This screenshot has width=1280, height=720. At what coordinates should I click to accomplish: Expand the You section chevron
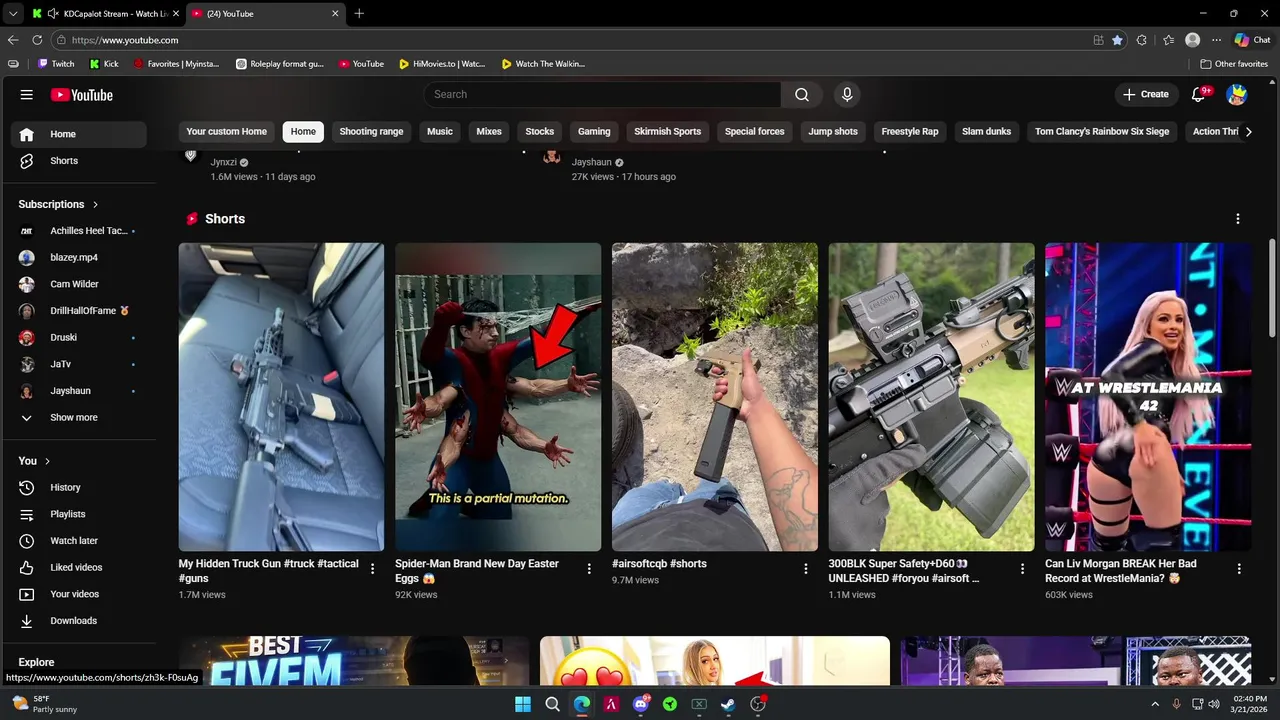[x=47, y=461]
